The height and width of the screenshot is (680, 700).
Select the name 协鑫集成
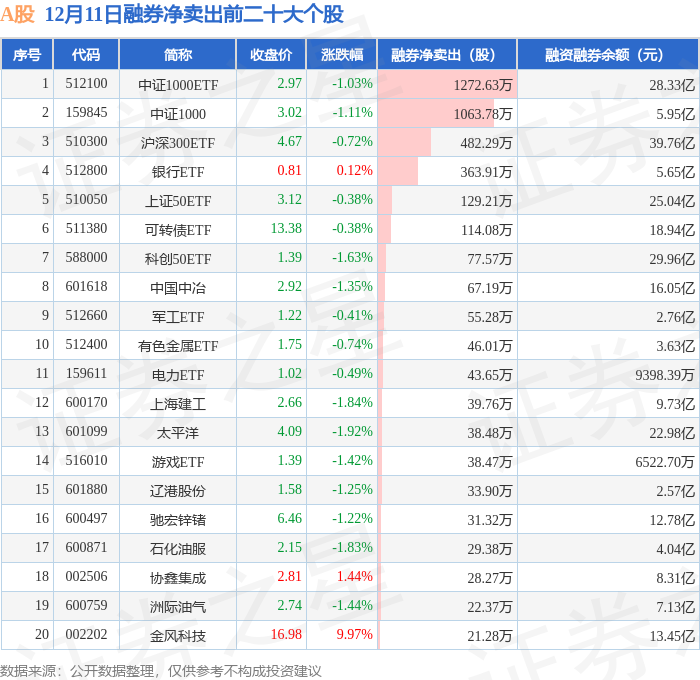(178, 578)
